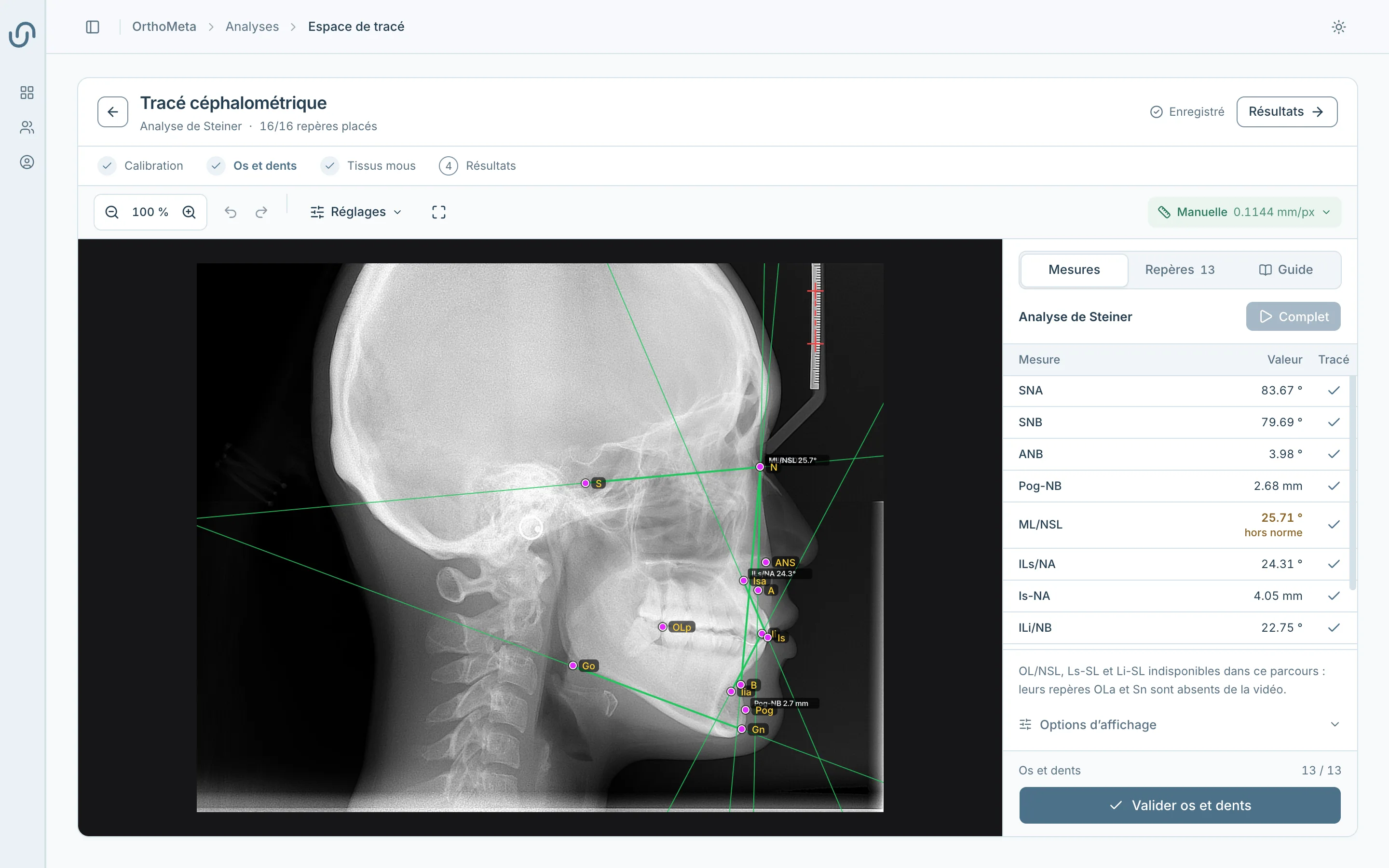Toggle the ML/NSL tracing checkmark

1334,525
